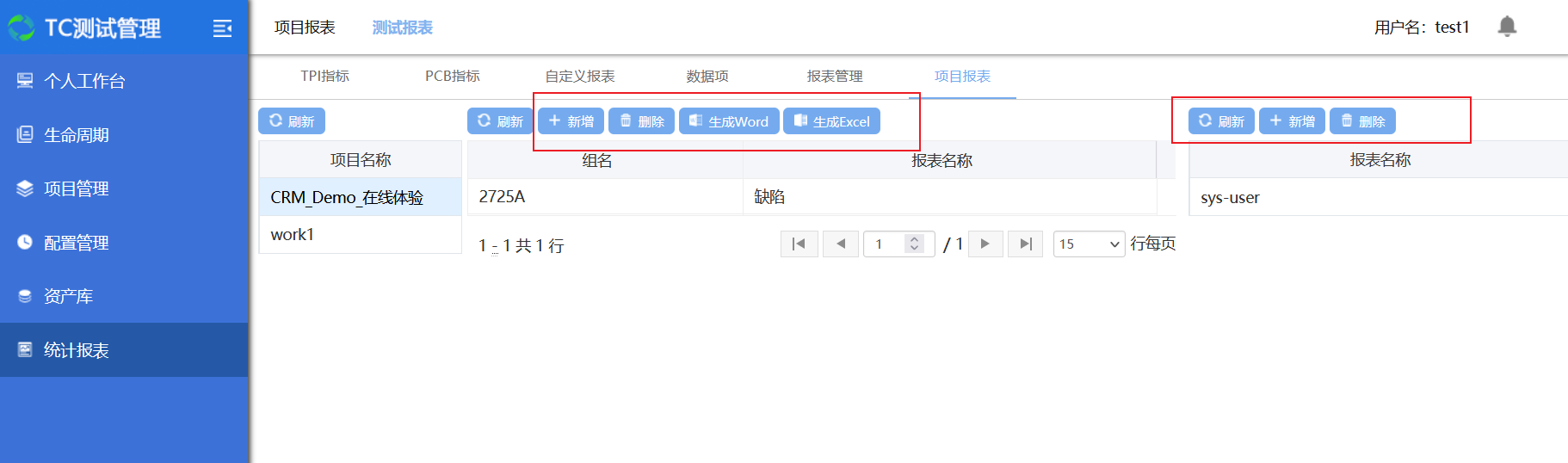Go to first page of table
1568x463 pixels.
[x=799, y=244]
